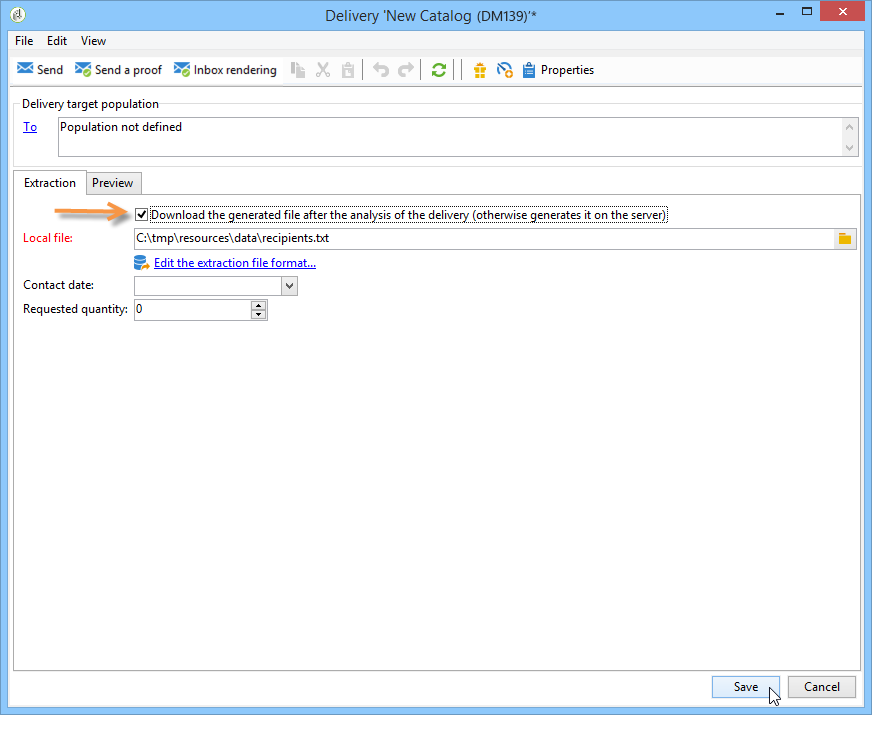Click the scheduling clock icon in toolbar

point(505,70)
